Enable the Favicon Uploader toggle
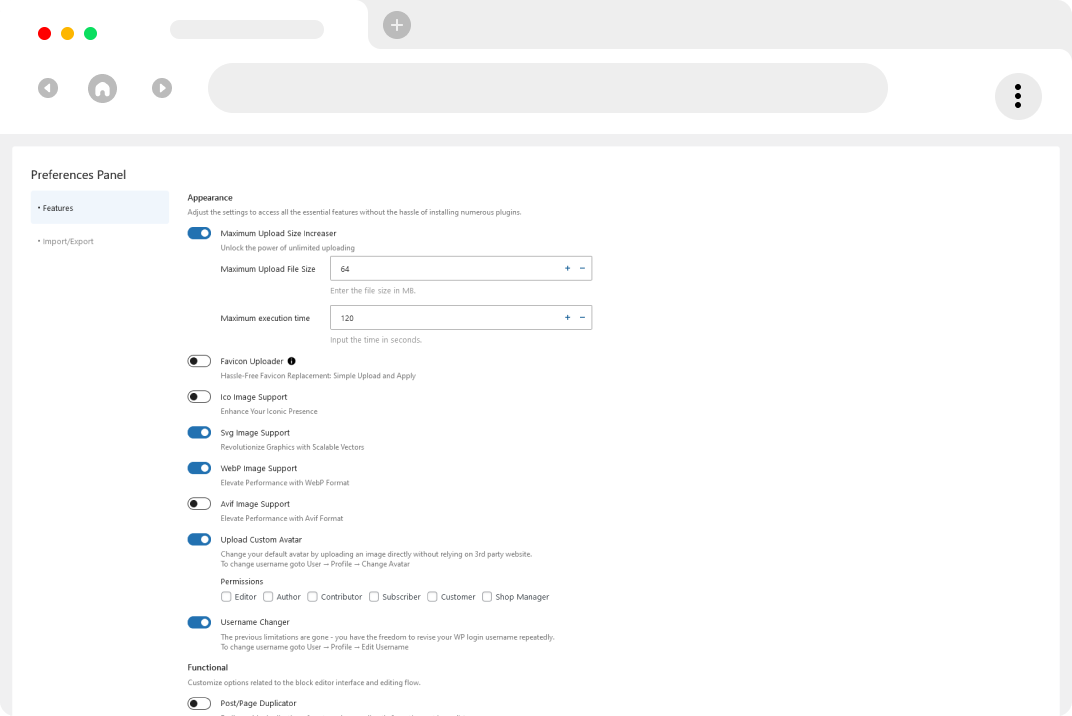 [199, 361]
